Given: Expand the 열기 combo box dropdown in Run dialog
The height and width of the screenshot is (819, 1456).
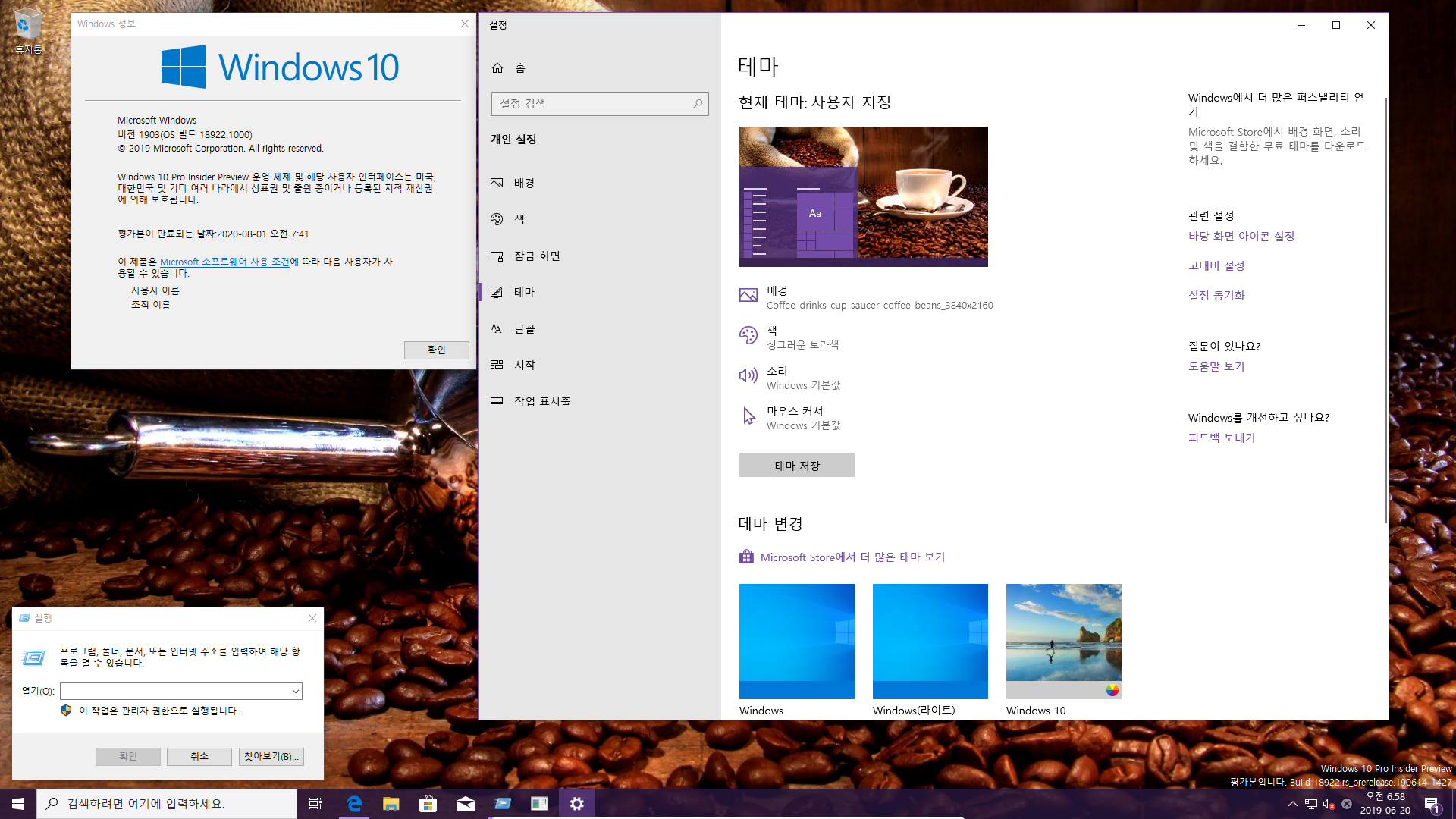Looking at the screenshot, I should click(x=295, y=692).
